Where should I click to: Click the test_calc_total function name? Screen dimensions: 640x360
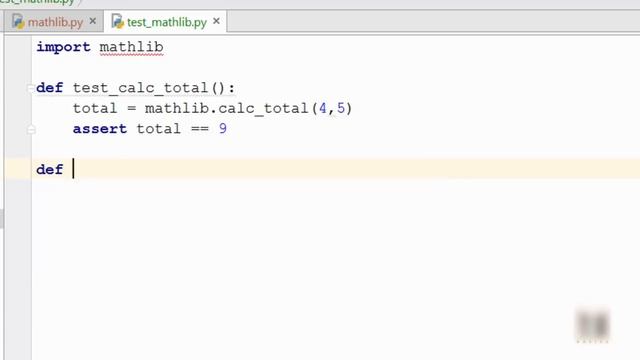click(x=140, y=88)
